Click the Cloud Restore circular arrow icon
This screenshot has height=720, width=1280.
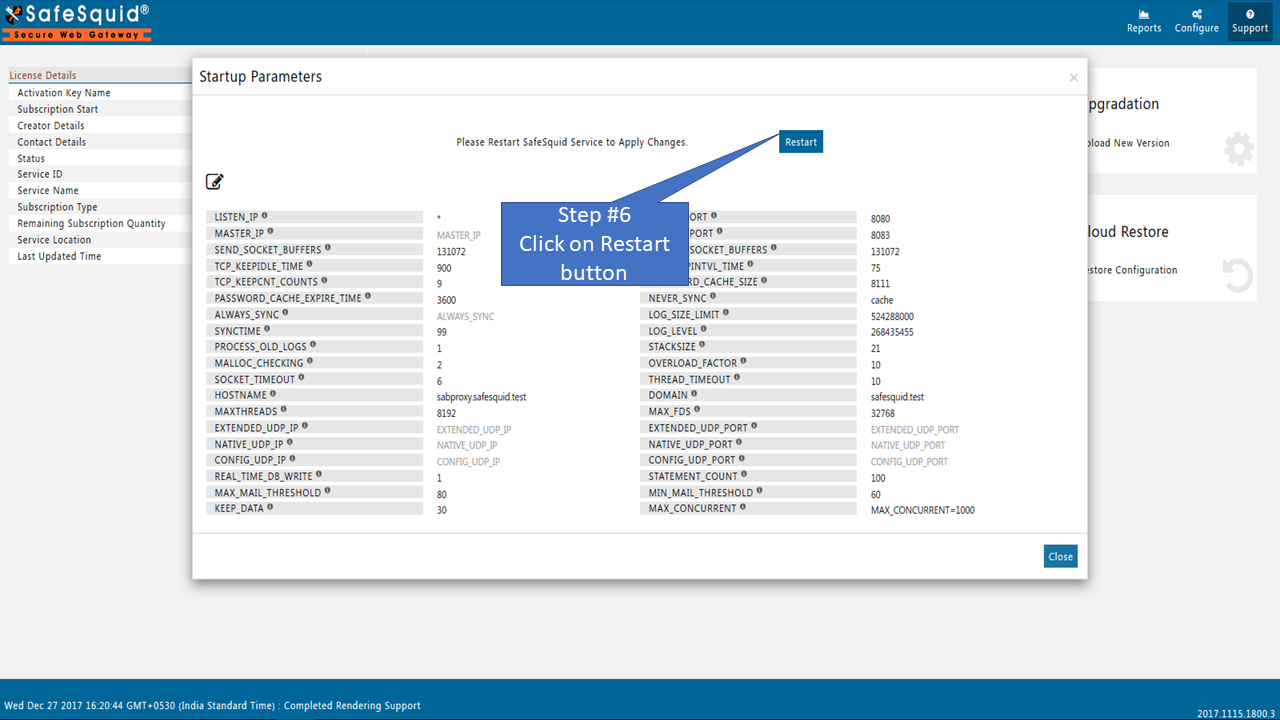1238,276
